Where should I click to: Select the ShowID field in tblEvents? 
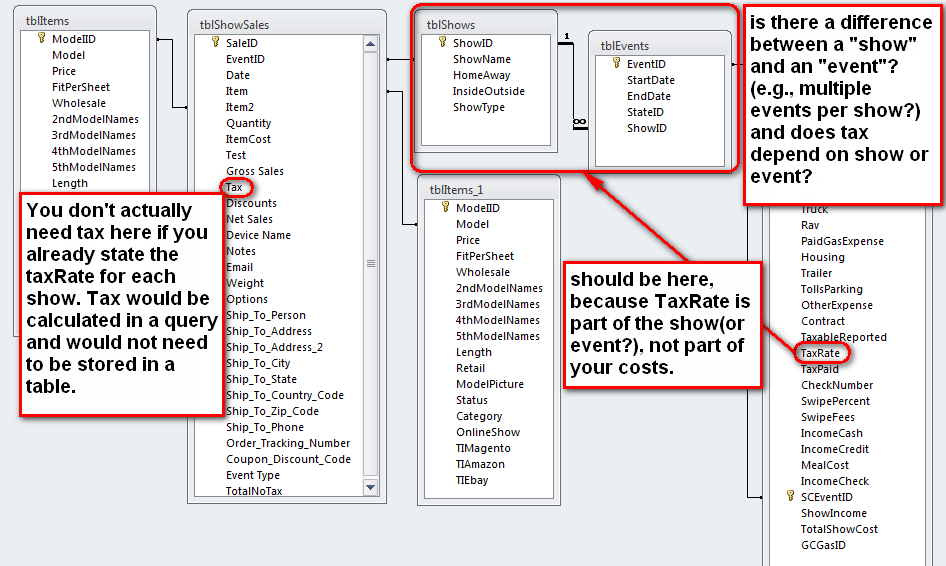[x=646, y=128]
